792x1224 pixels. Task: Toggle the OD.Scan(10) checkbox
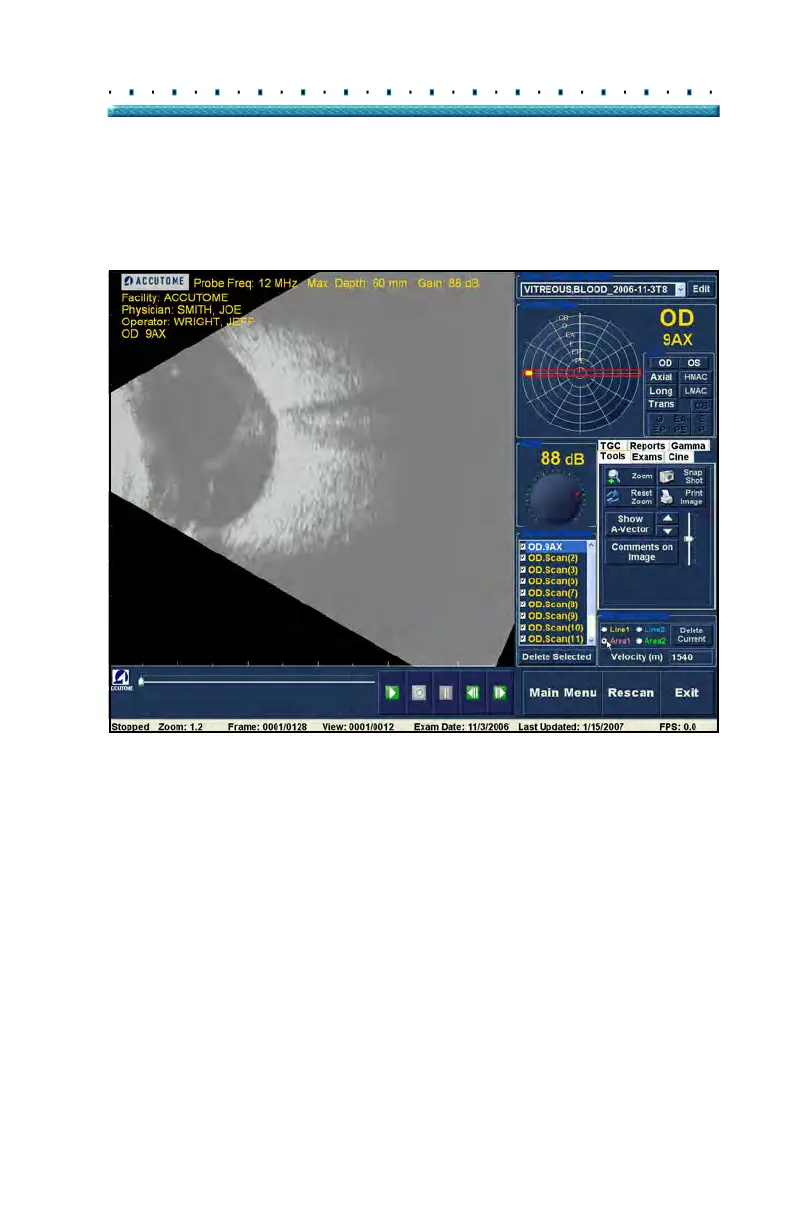[x=523, y=627]
